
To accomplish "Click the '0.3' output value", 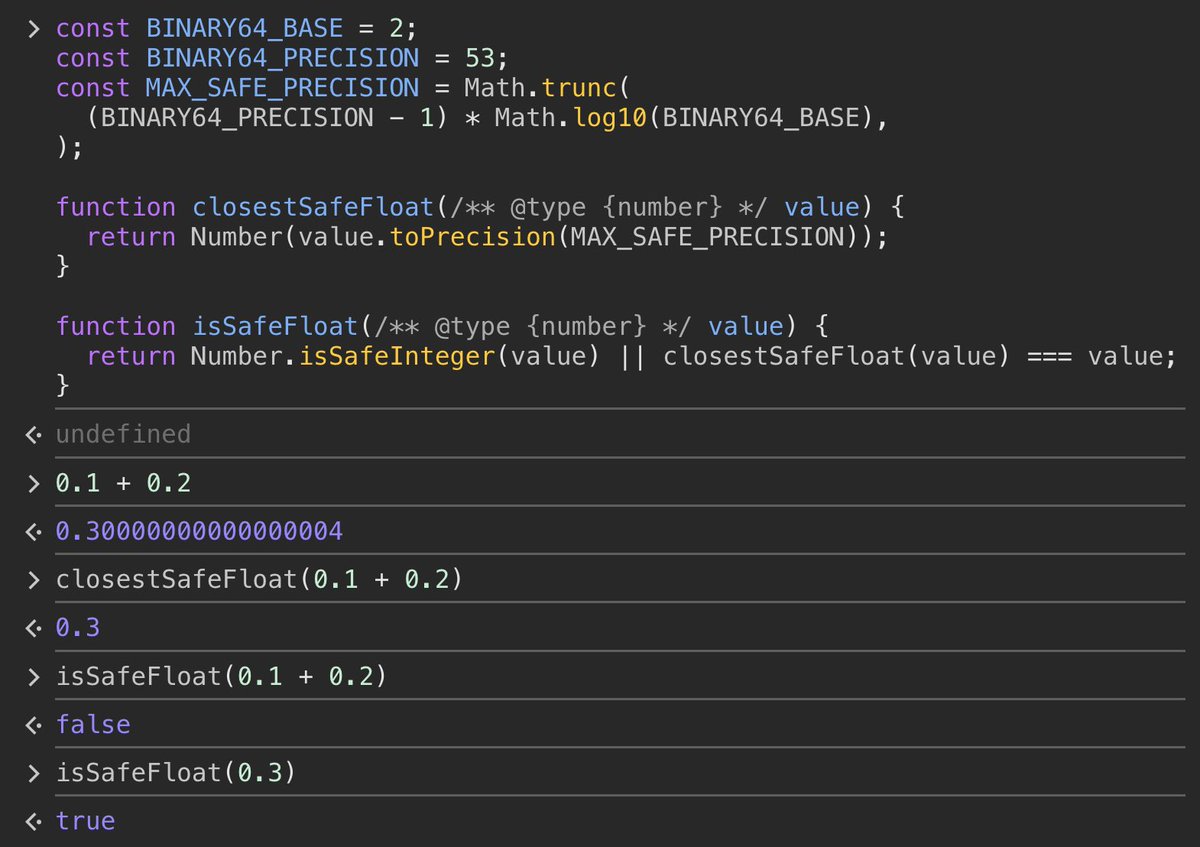I will [78, 628].
